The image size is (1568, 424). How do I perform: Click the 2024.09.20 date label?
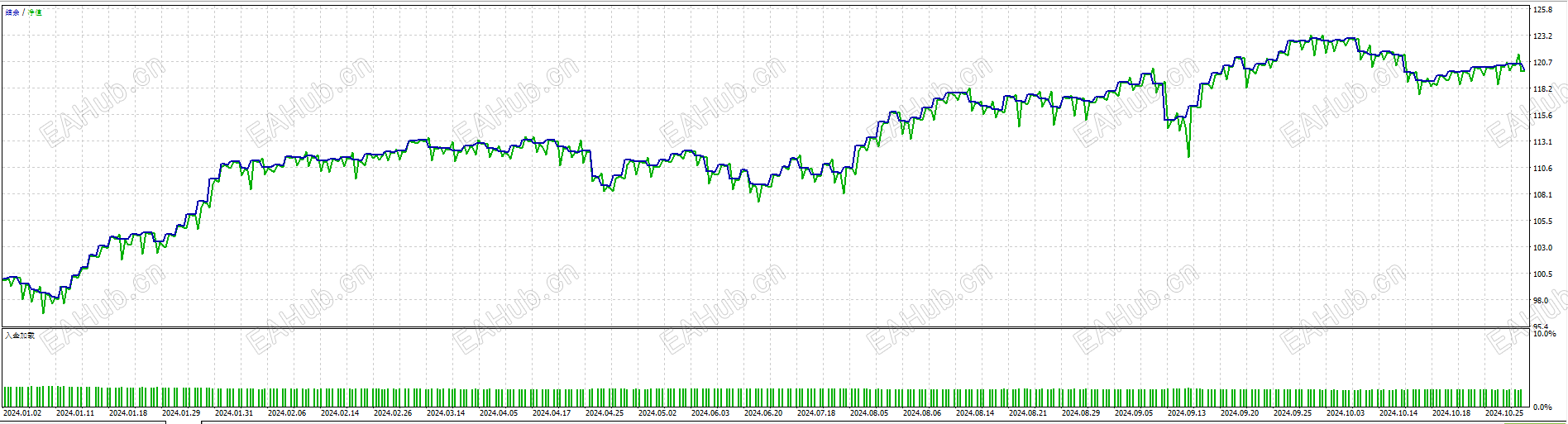pyautogui.click(x=1240, y=413)
